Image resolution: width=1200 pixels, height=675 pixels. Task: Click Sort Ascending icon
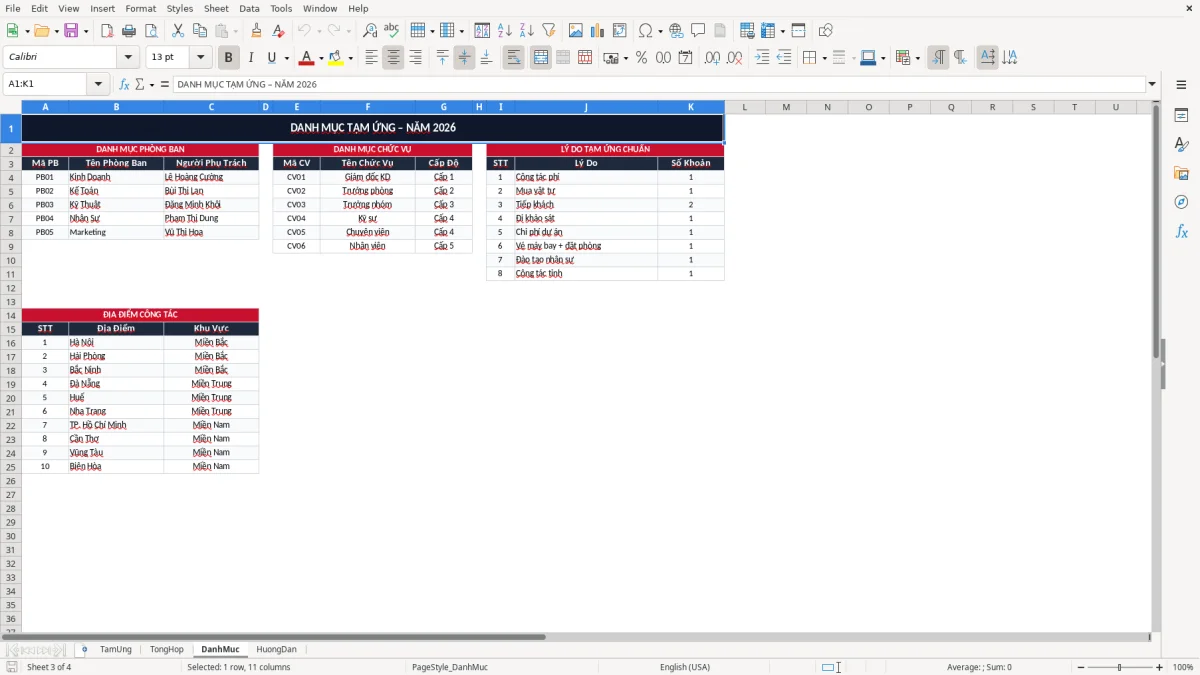coord(505,31)
